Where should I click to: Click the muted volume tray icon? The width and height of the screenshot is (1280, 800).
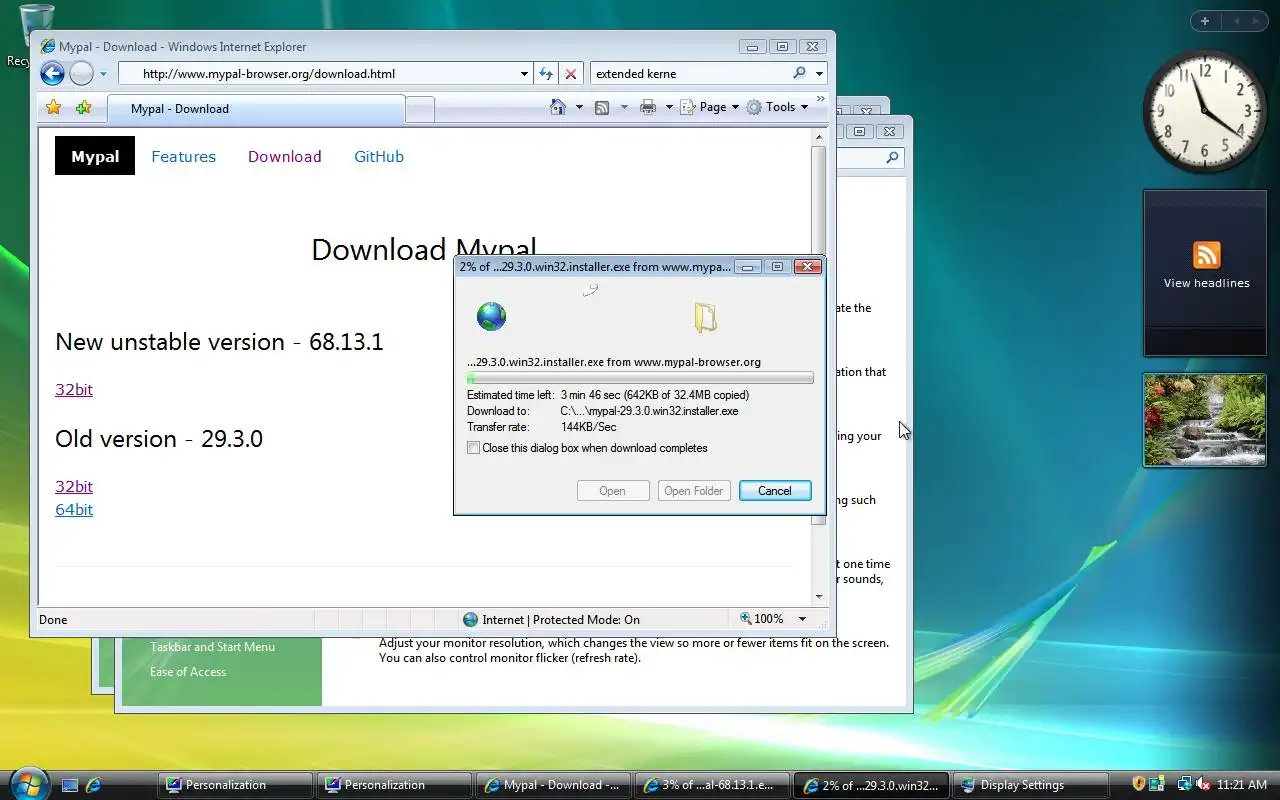click(1203, 784)
